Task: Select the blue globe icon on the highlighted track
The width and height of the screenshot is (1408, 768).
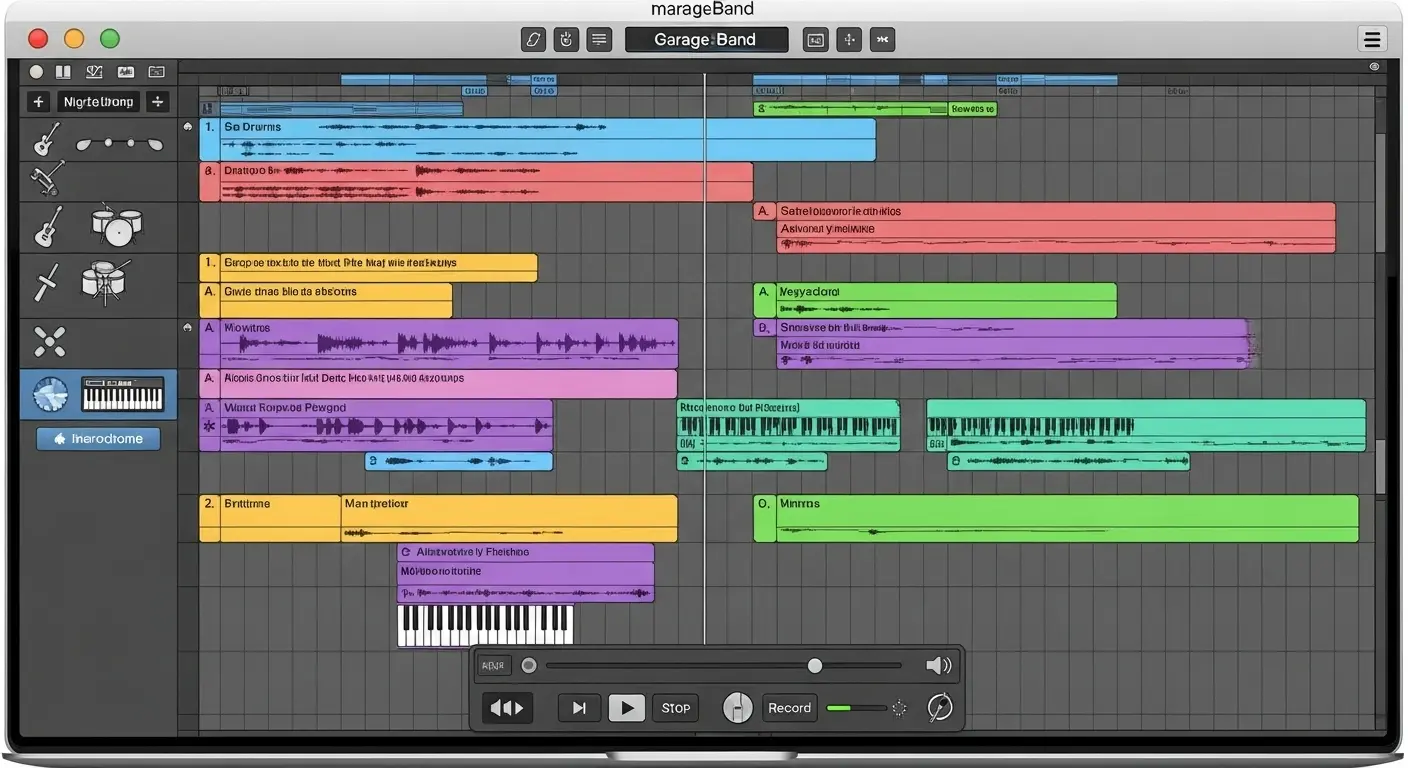Action: tap(50, 395)
